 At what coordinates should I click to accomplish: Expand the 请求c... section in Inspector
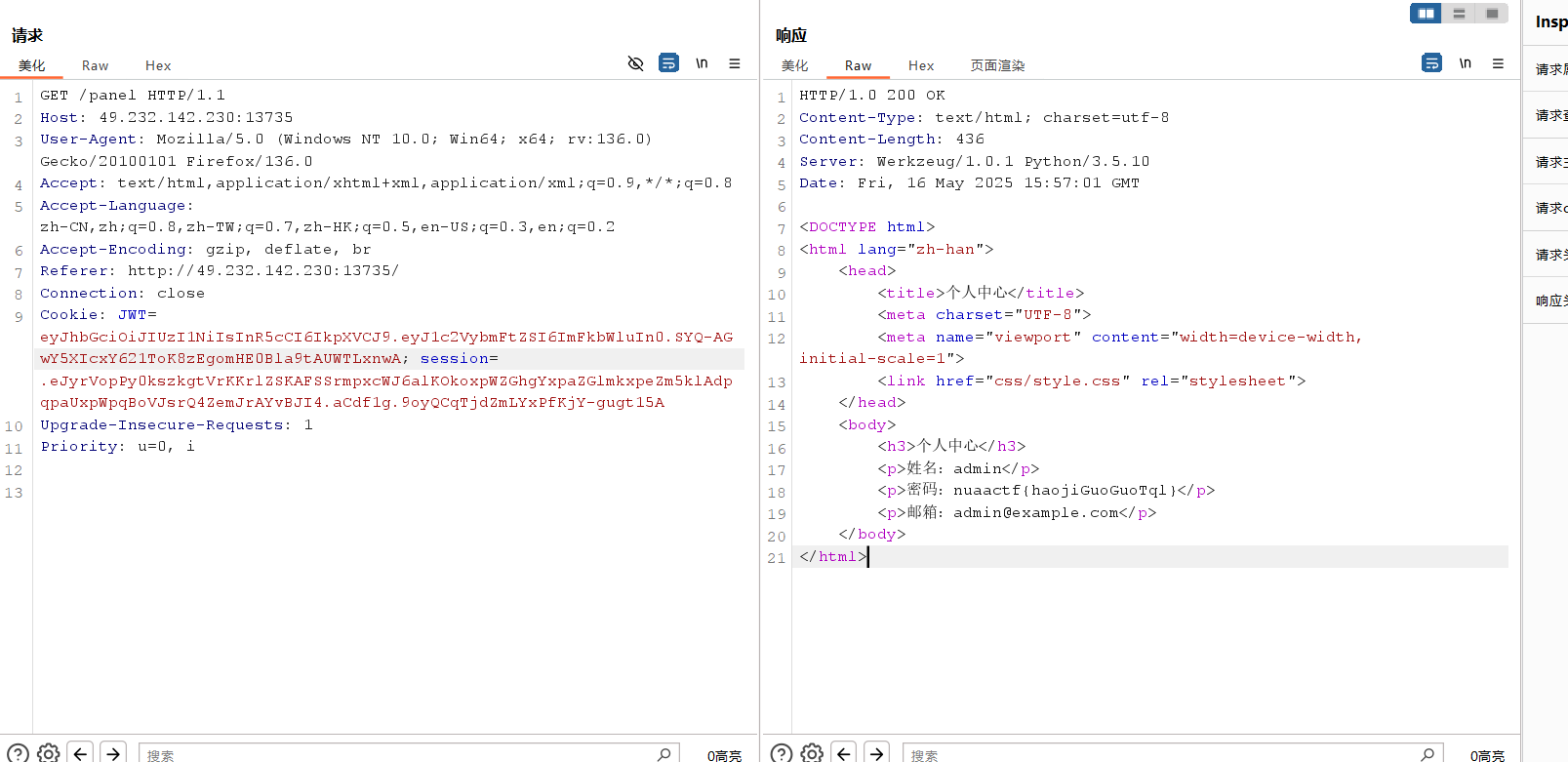(1550, 208)
